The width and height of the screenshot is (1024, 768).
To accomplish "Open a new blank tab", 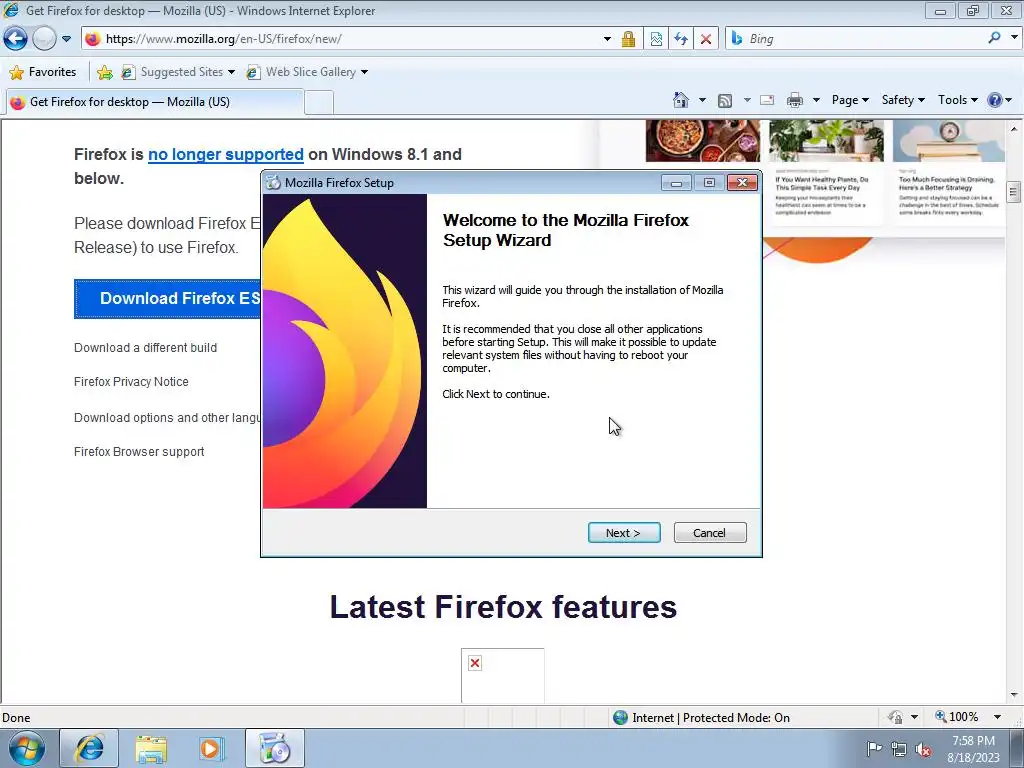I will click(319, 103).
